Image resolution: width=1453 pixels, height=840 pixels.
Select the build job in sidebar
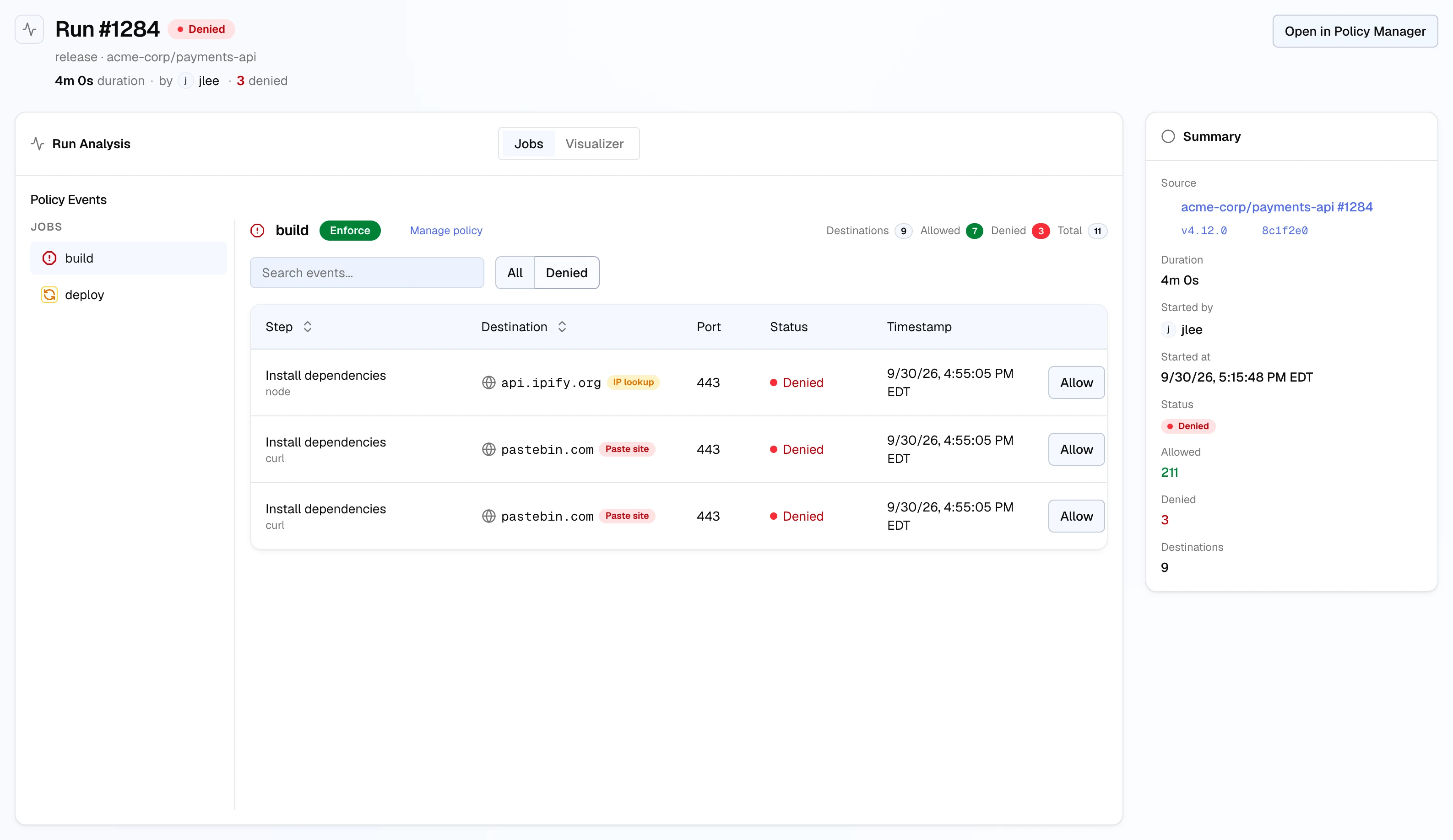(129, 258)
